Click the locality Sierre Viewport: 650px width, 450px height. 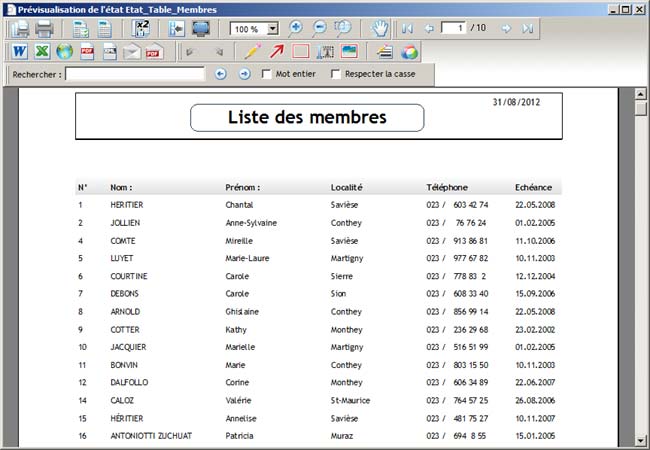click(x=342, y=276)
